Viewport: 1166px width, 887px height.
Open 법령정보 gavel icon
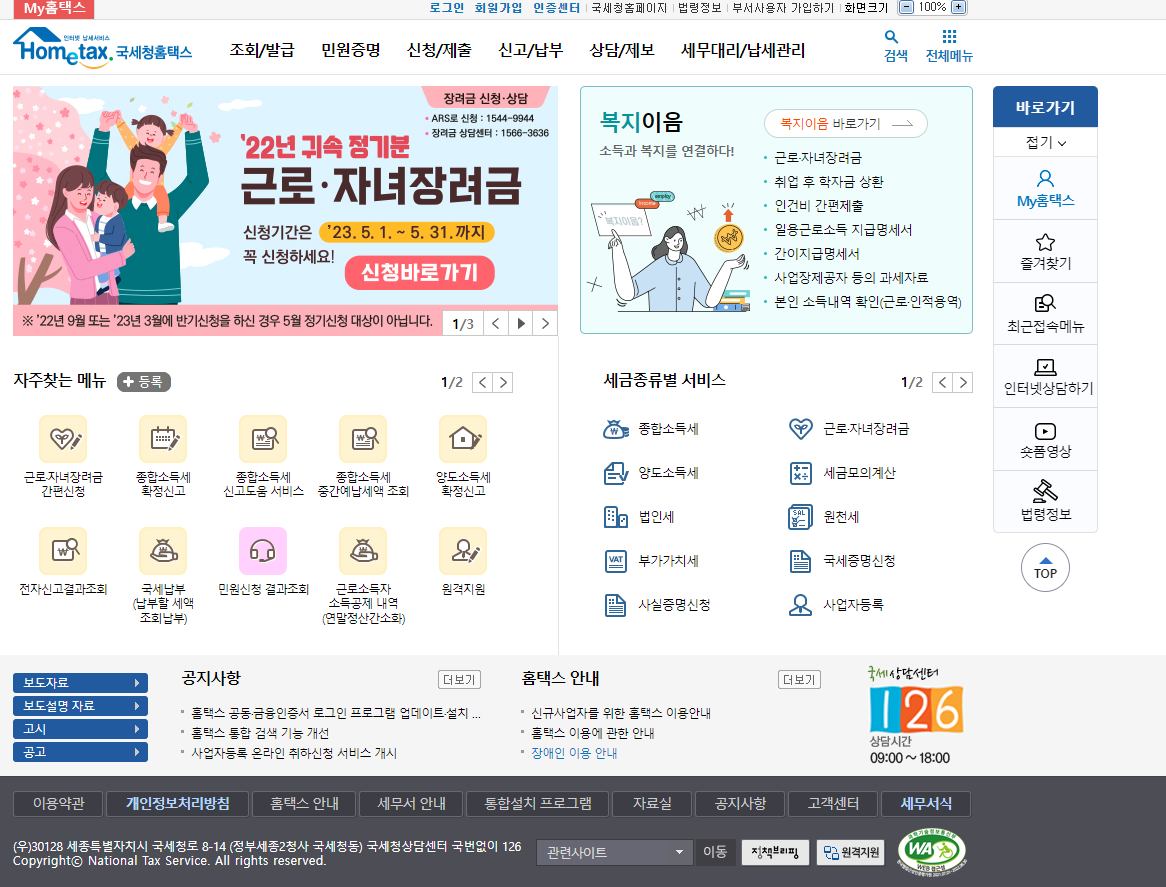pos(1045,491)
